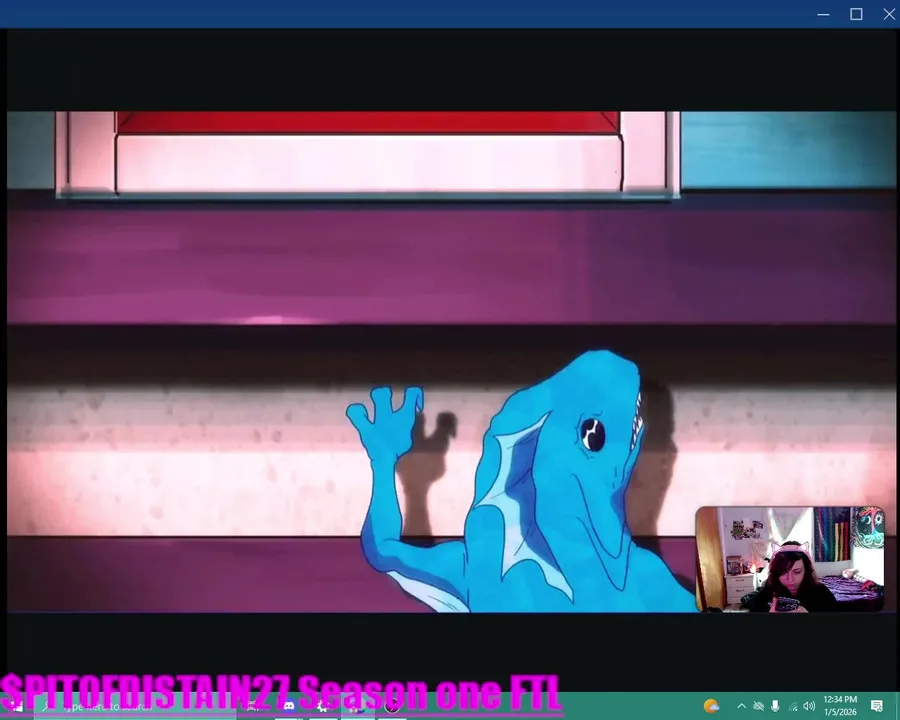This screenshot has width=900, height=720.
Task: Close the video player window
Action: pyautogui.click(x=888, y=14)
